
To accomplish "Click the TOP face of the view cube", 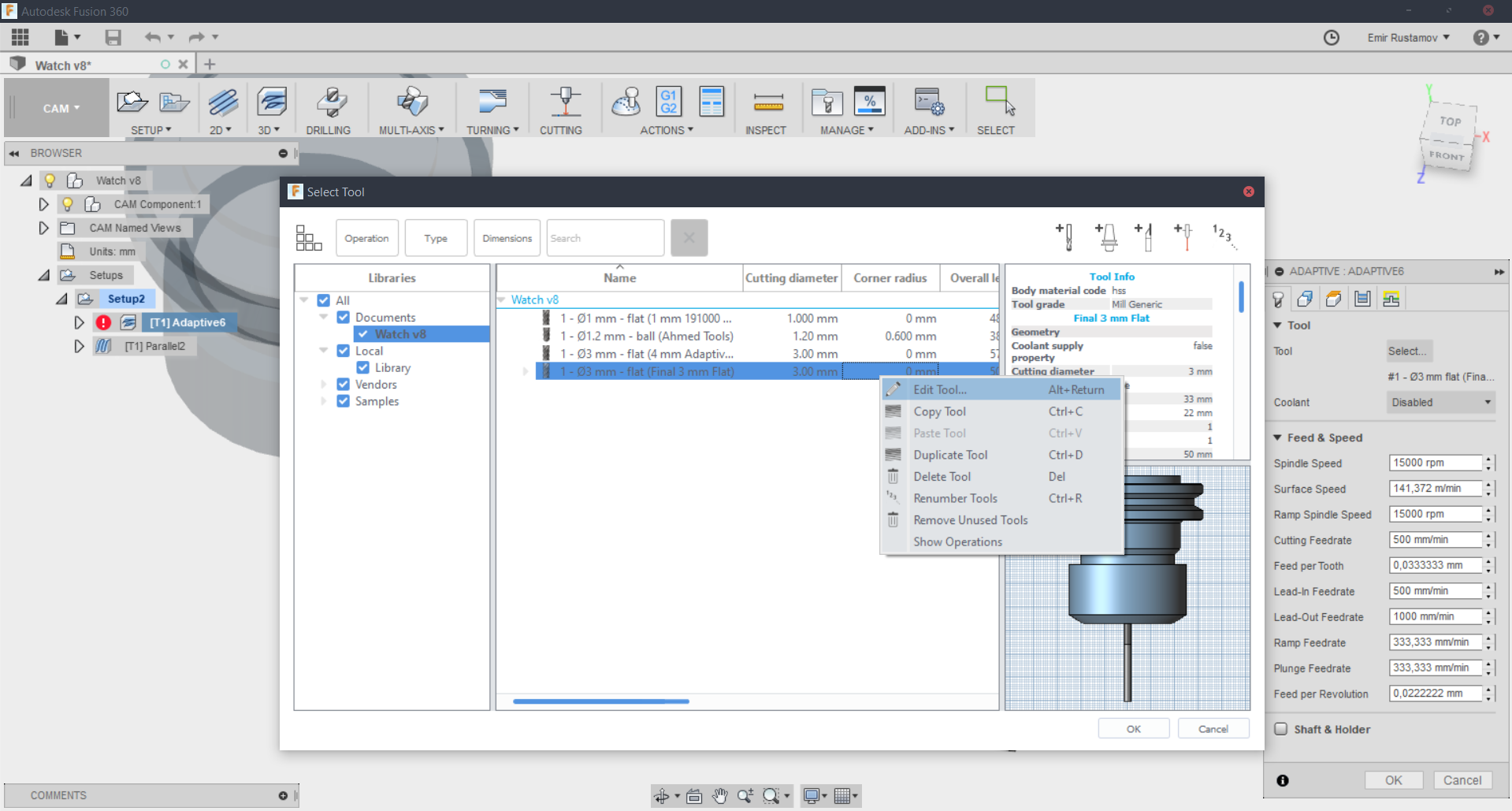I will (x=1450, y=121).
